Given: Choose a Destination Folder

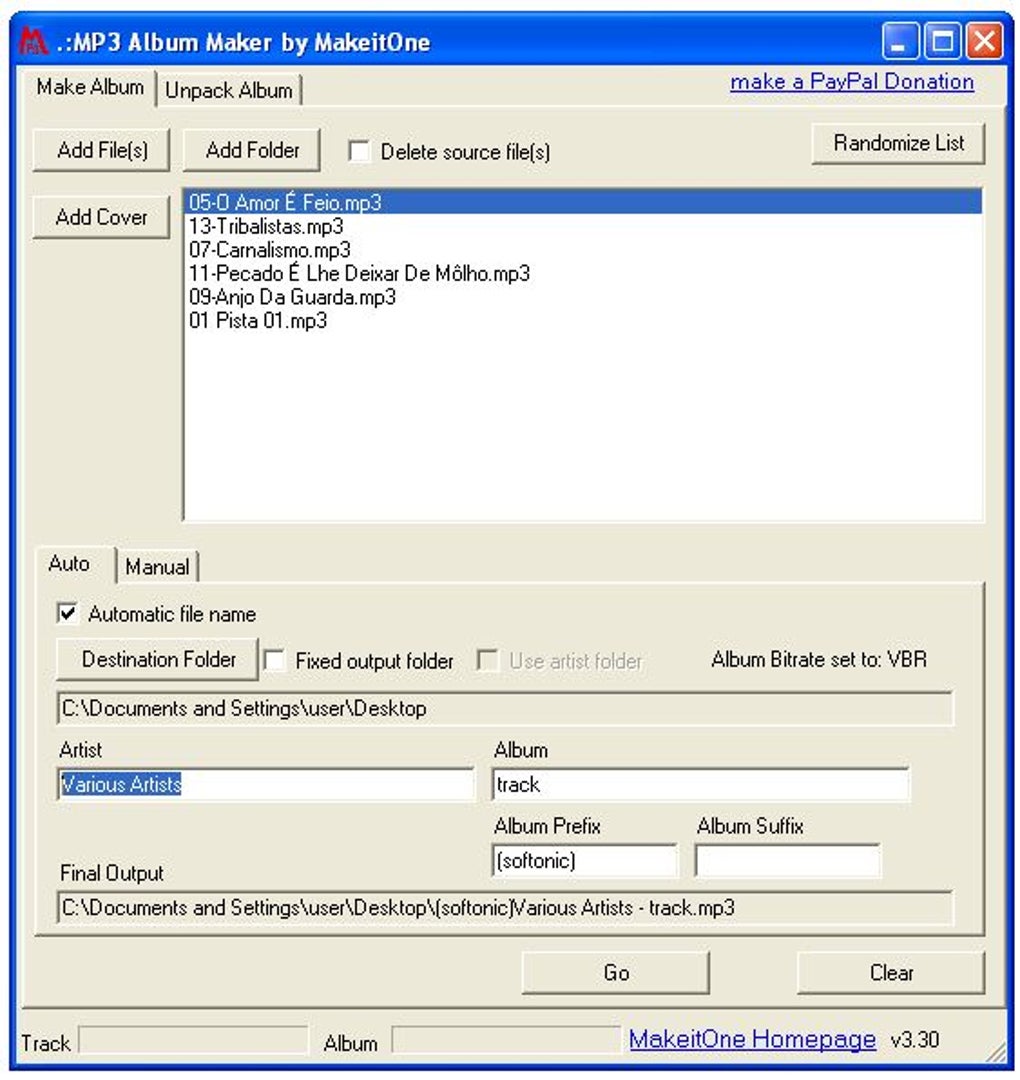Looking at the screenshot, I should [158, 659].
